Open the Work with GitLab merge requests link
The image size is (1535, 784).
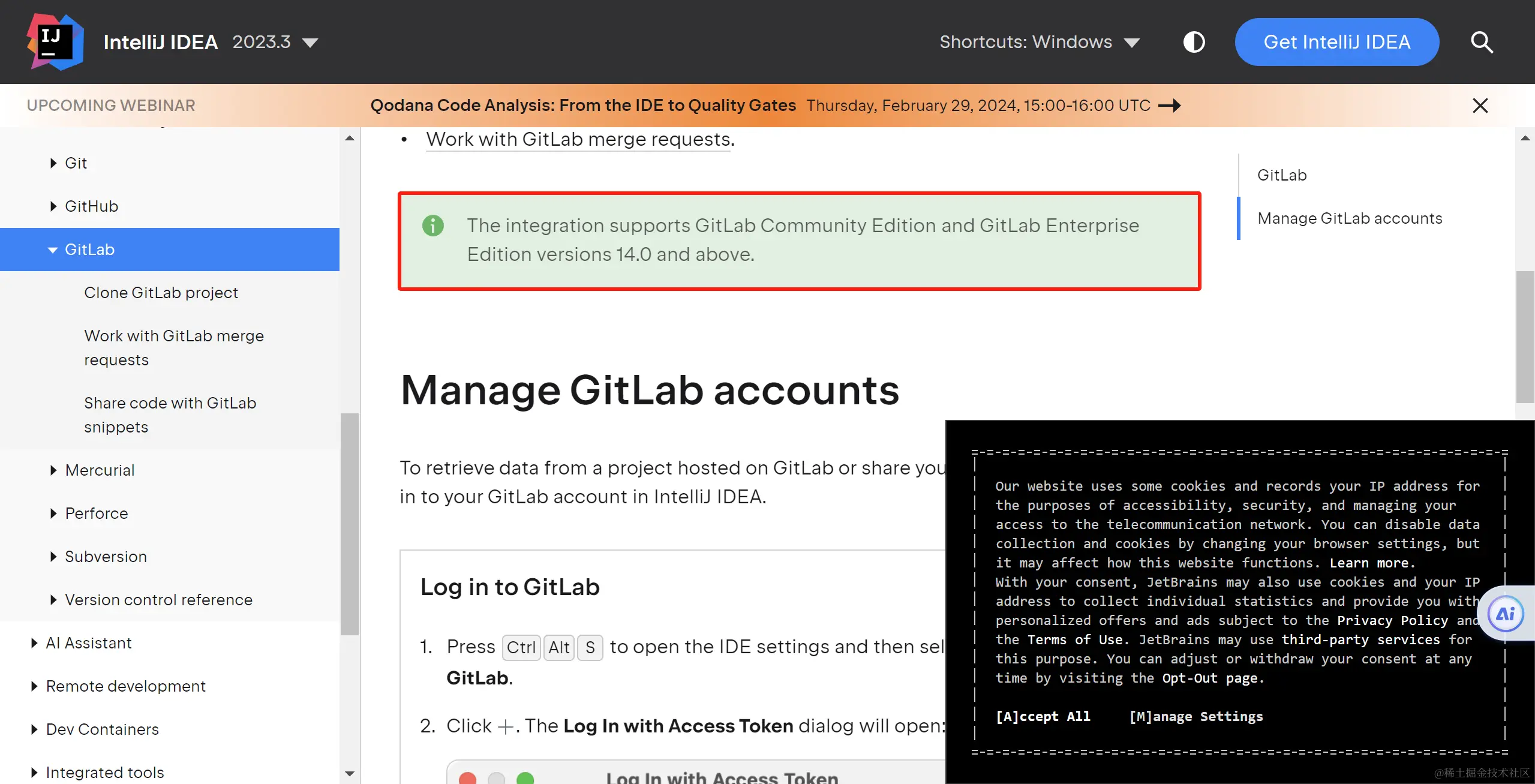(577, 139)
